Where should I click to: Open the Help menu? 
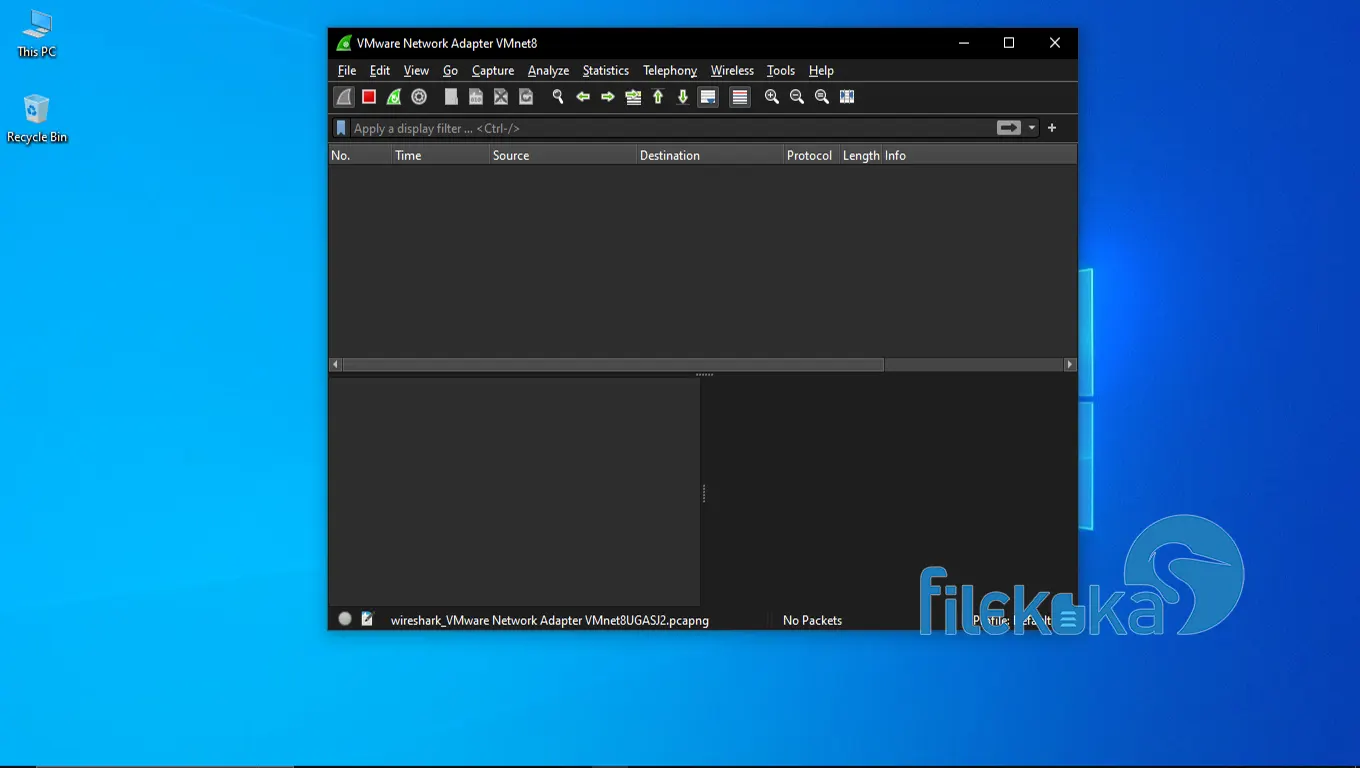821,71
